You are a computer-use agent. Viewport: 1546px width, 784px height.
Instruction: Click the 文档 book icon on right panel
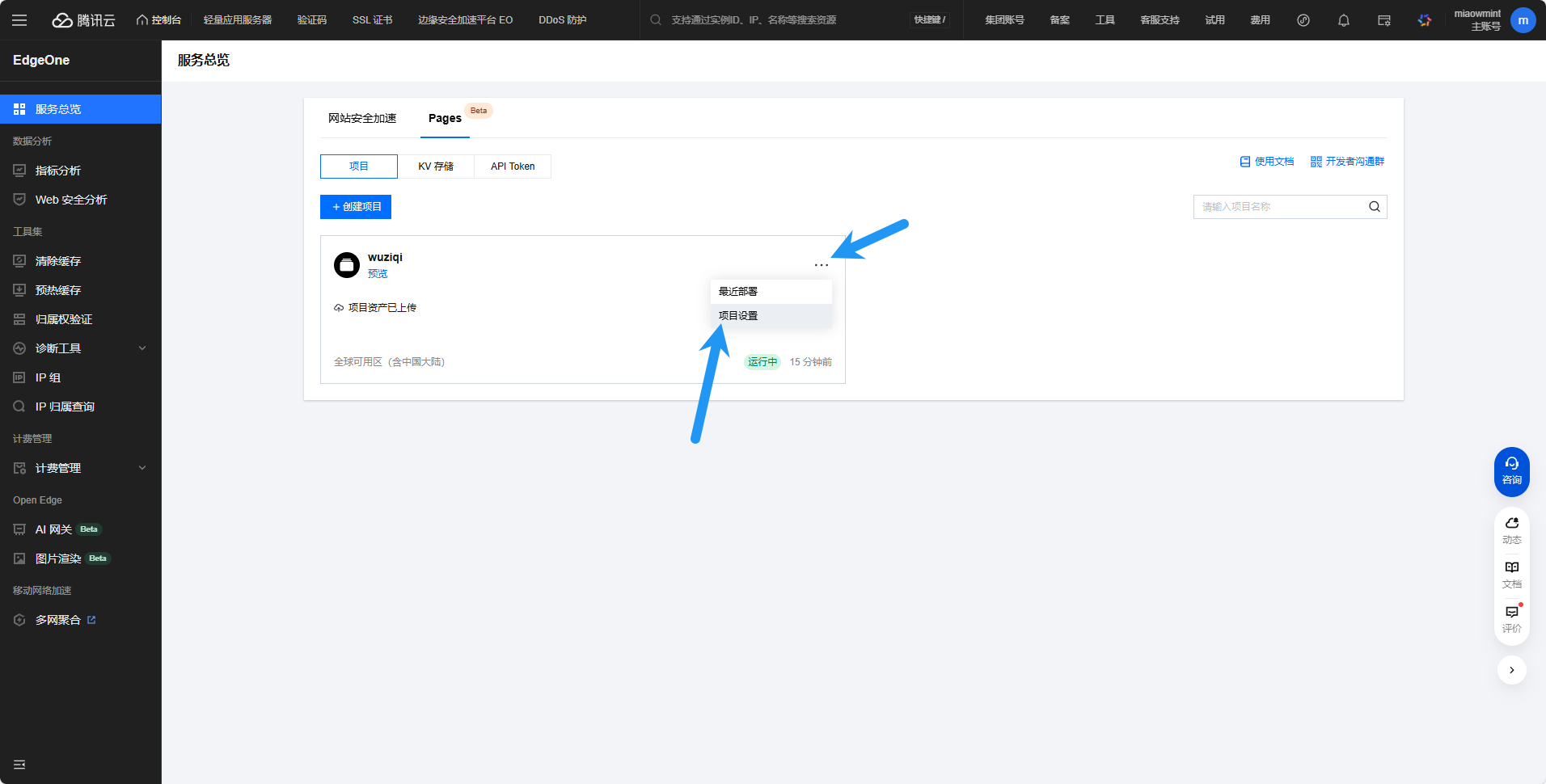coord(1511,573)
